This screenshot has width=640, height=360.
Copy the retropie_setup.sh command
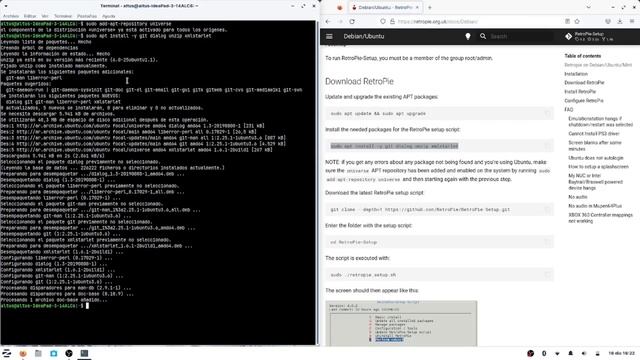pos(547,275)
